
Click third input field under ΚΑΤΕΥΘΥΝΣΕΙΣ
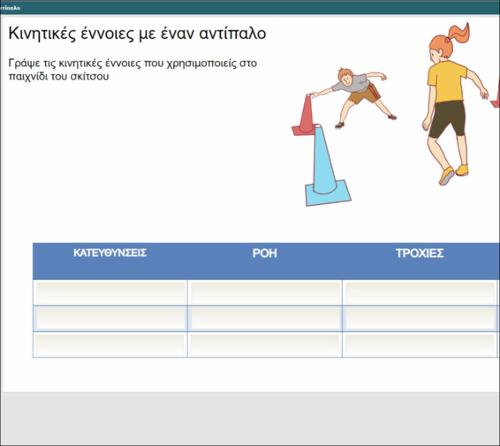pyautogui.click(x=110, y=345)
